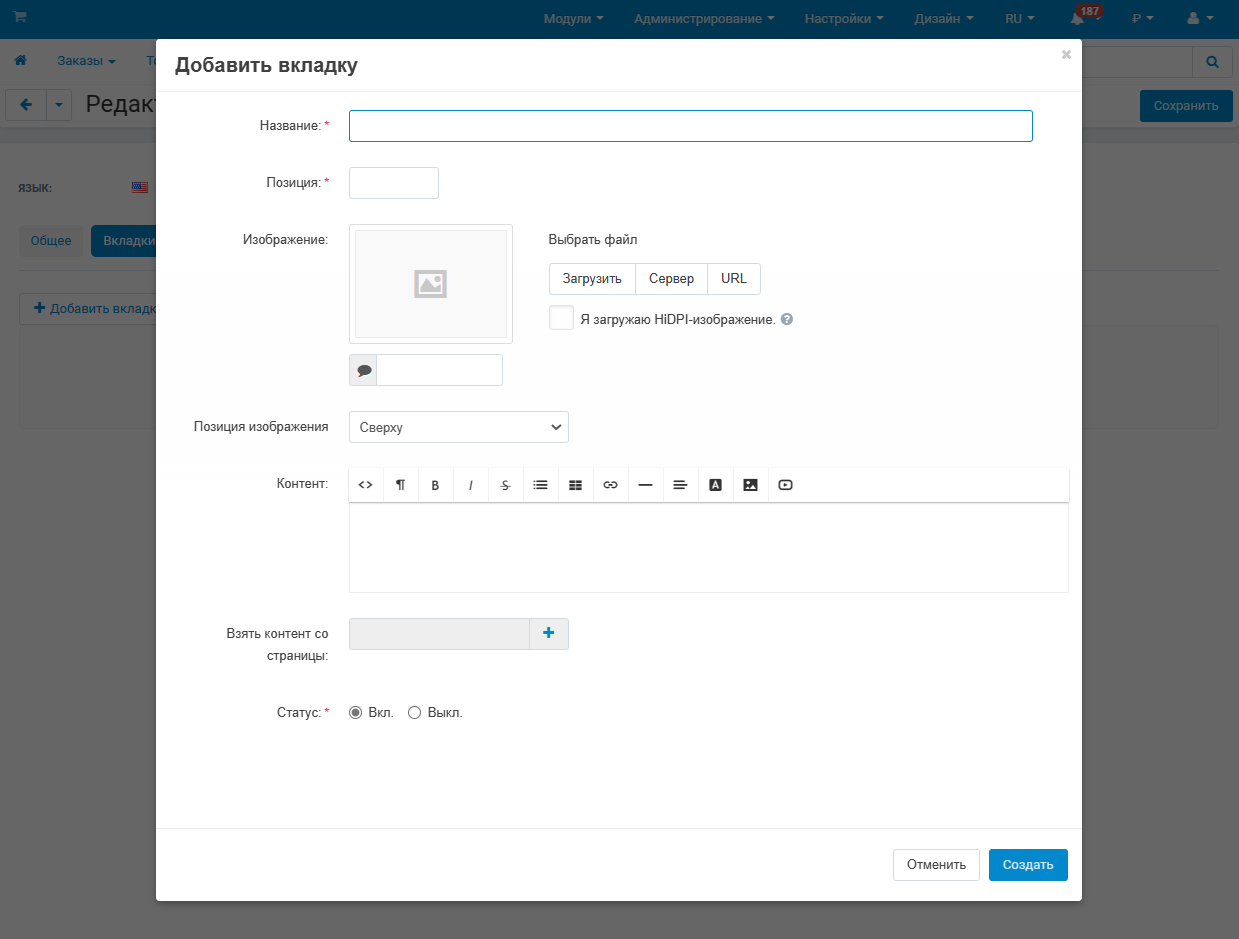Click the back arrow button behind dialog
The height and width of the screenshot is (939, 1239).
(26, 105)
